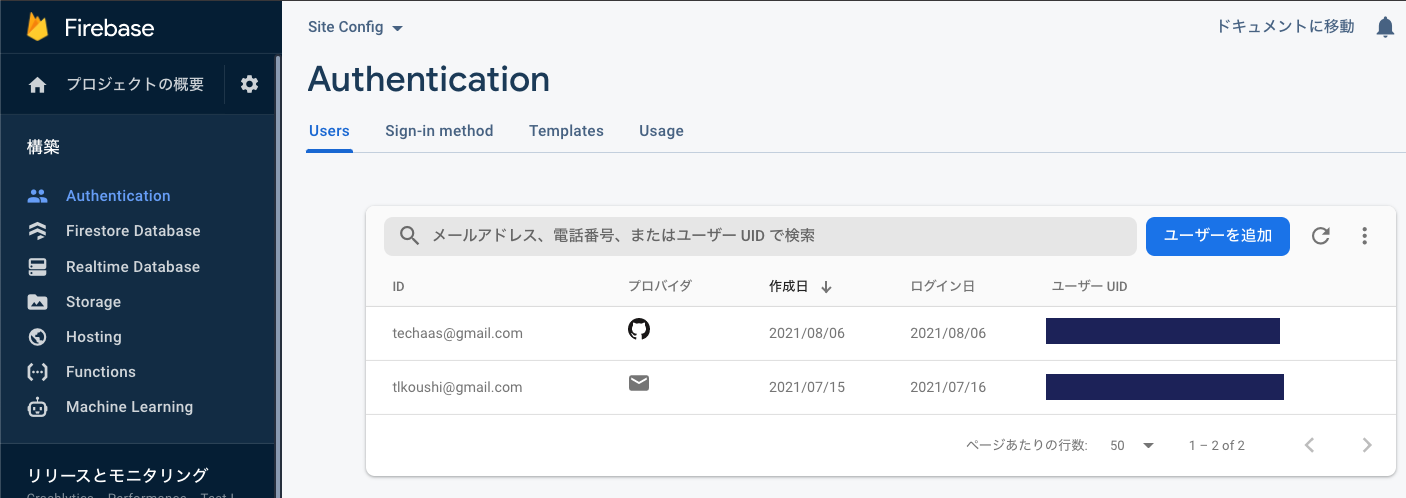Click the Firebase flame logo

pos(38,26)
